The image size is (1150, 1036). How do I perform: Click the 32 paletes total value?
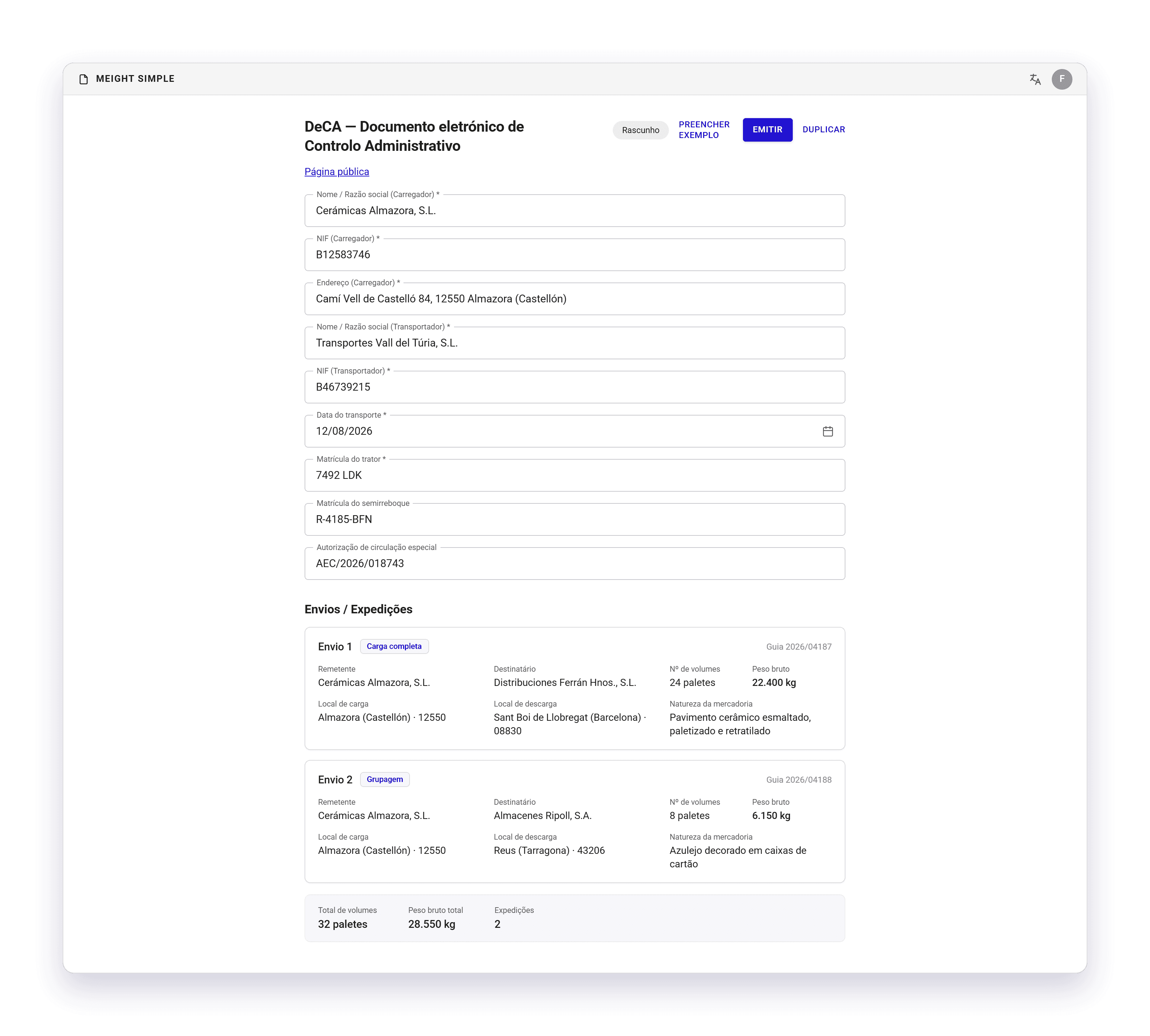tap(343, 925)
